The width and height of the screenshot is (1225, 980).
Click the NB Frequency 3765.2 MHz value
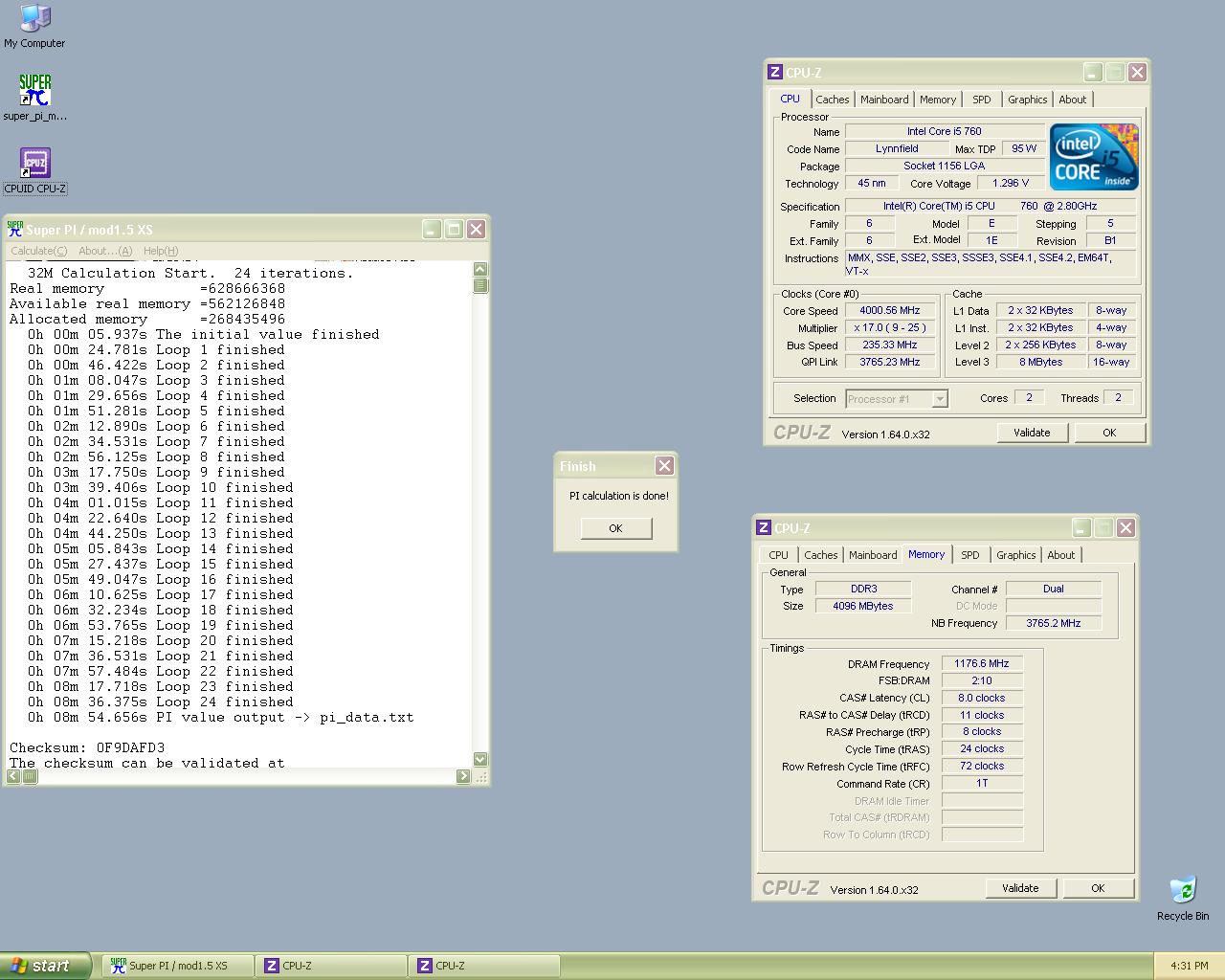coord(1054,623)
